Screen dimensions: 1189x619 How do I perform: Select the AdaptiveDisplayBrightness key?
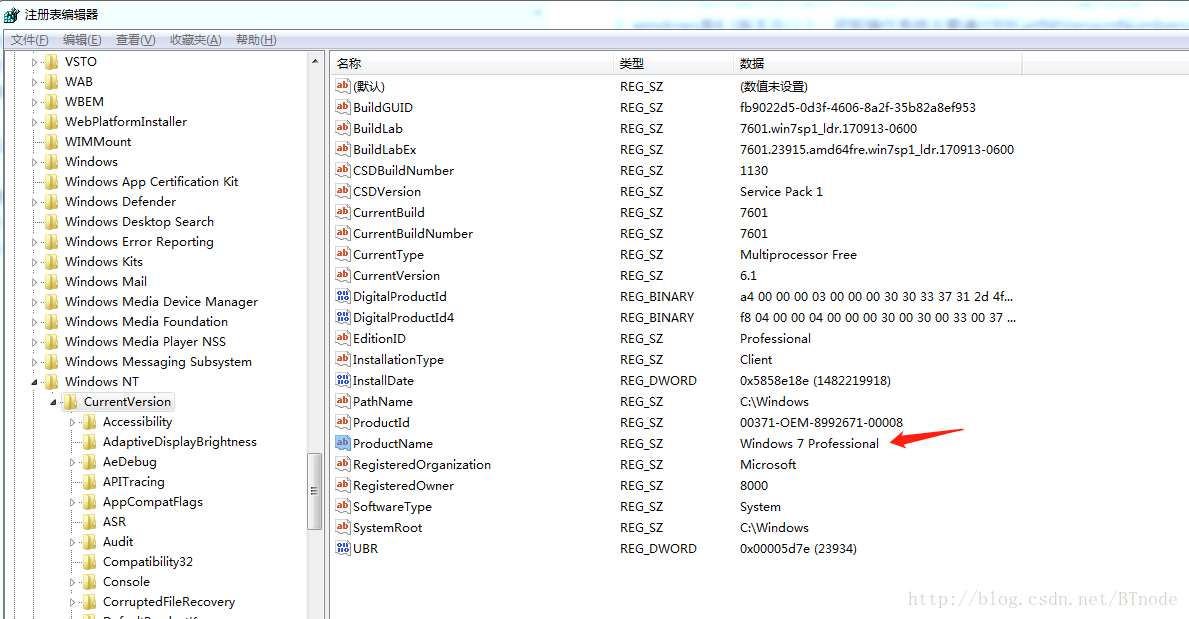tap(180, 441)
